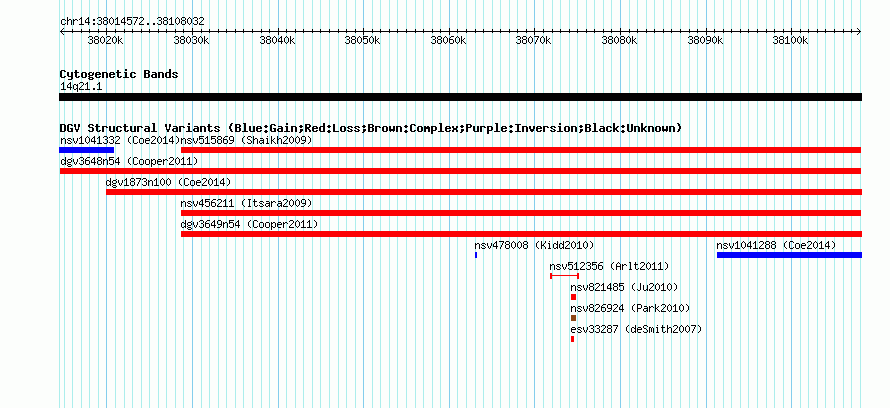Click the 38080k ruler tick label
The height and width of the screenshot is (408, 890).
(x=620, y=41)
